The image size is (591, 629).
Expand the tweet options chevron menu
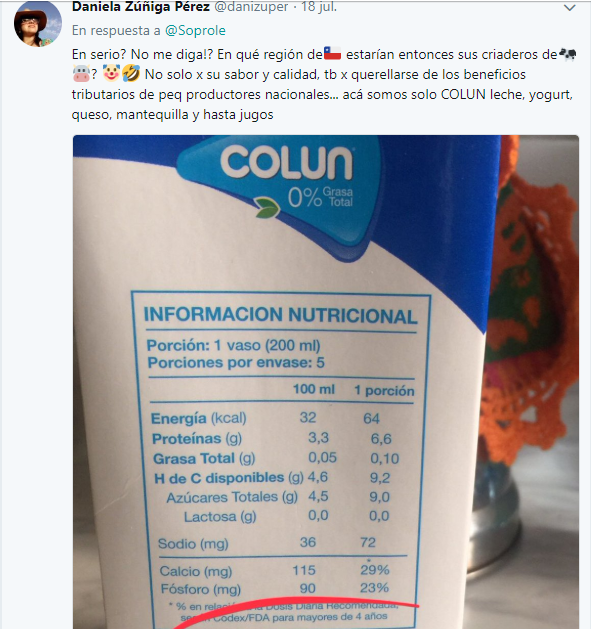tap(569, 8)
